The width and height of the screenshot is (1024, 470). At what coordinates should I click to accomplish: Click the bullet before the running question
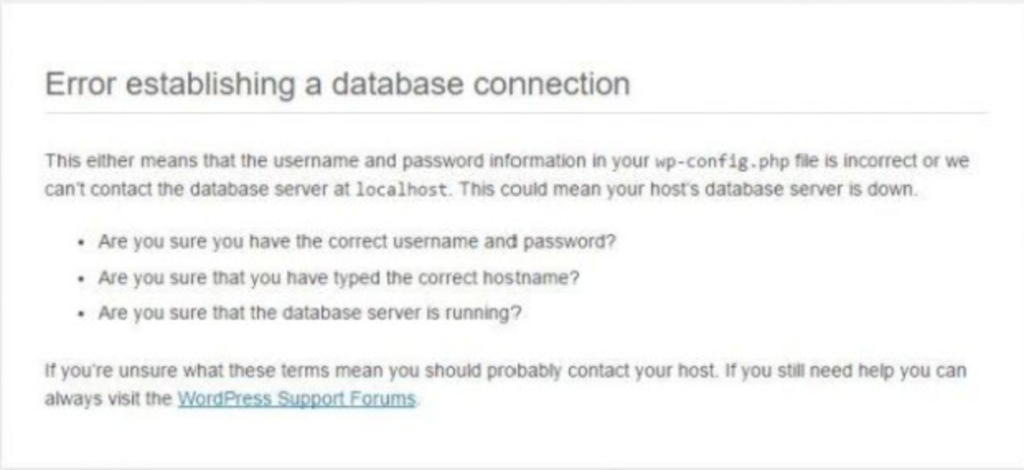81,315
